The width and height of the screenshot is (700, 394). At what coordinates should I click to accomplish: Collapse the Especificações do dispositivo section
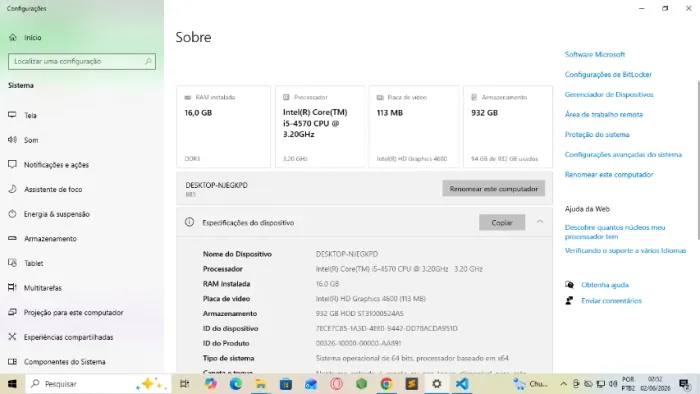tap(540, 222)
